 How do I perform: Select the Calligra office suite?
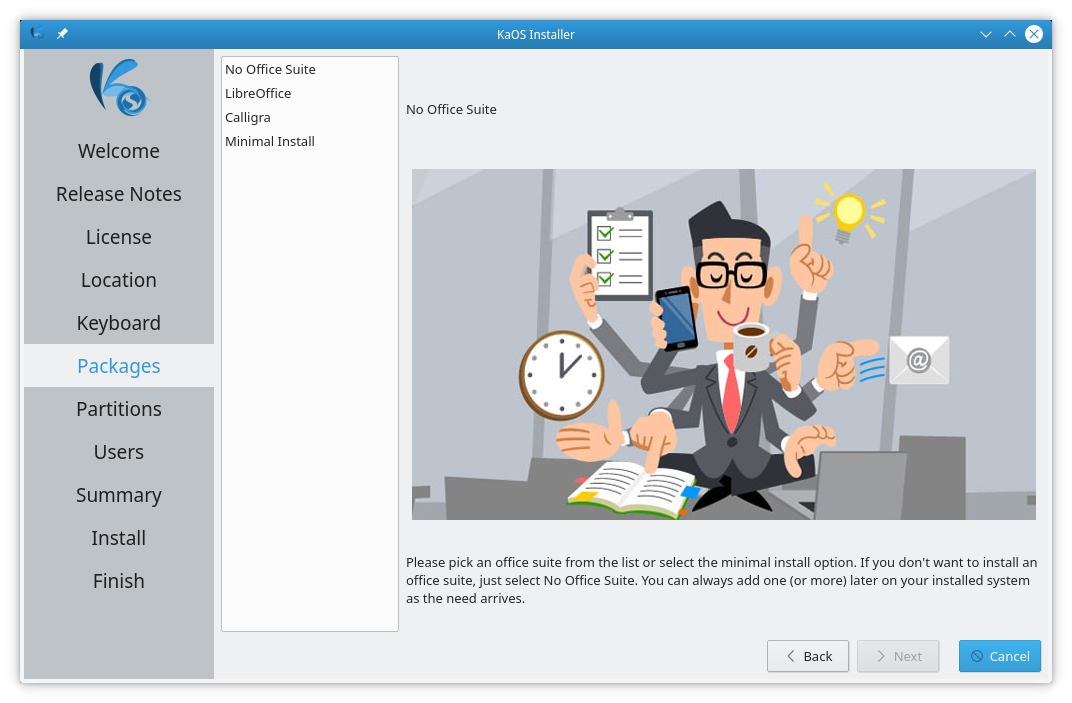pyautogui.click(x=247, y=117)
